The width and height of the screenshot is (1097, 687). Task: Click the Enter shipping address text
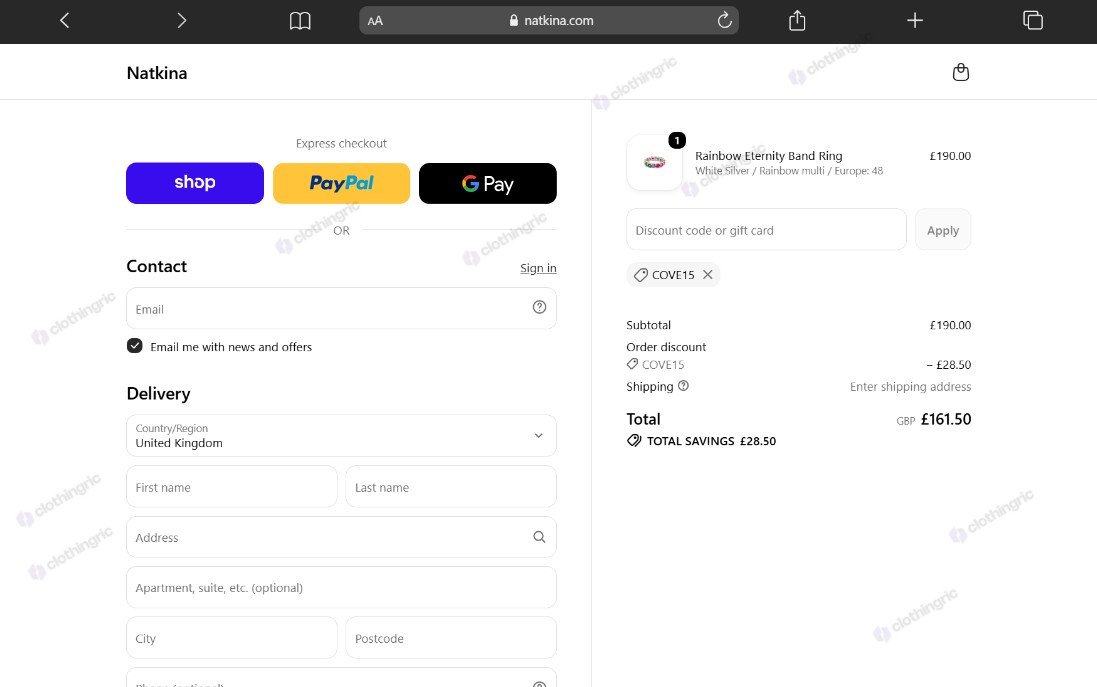pos(910,386)
